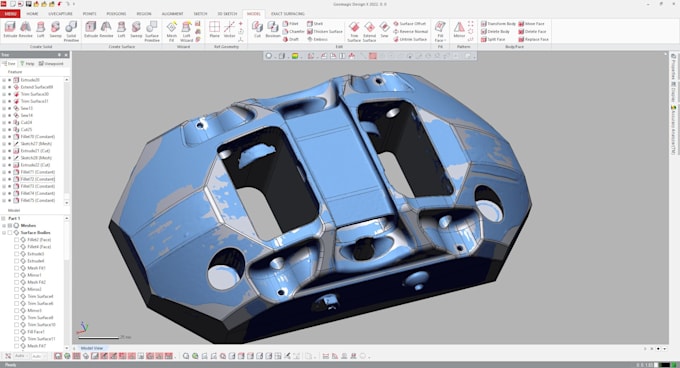Screen dimensions: 680x368
Task: Switch to the SKETCH ribbon tab
Action: pyautogui.click(x=200, y=14)
